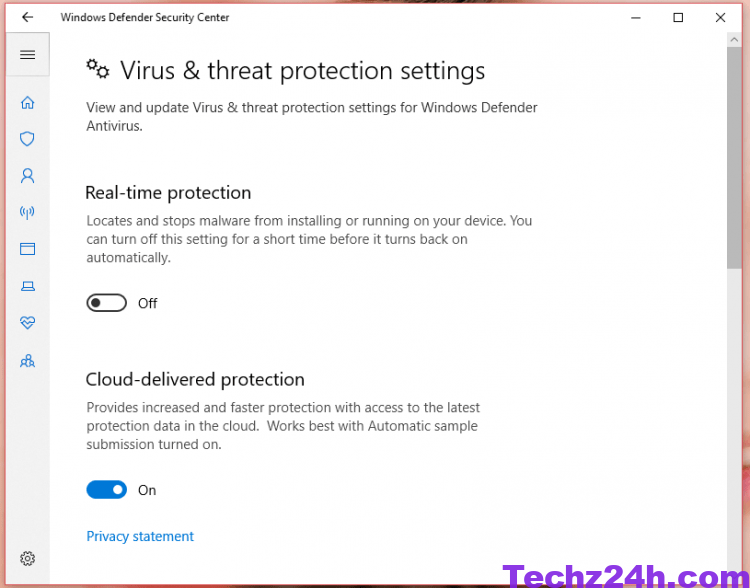Open Firewall & network protection icon
Image resolution: width=750 pixels, height=588 pixels.
(x=27, y=212)
